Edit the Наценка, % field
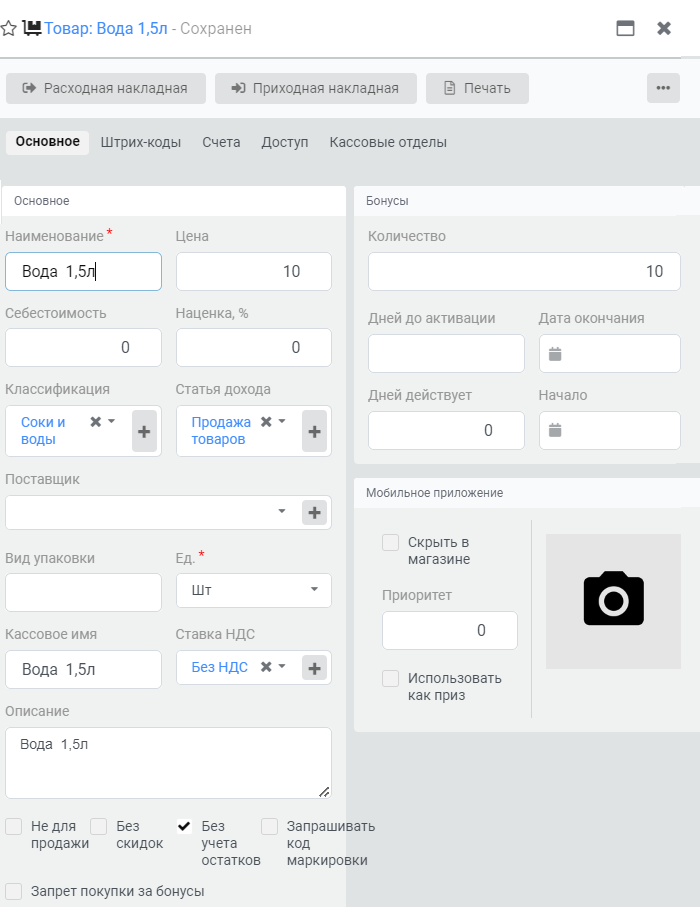700x907 pixels. [254, 347]
